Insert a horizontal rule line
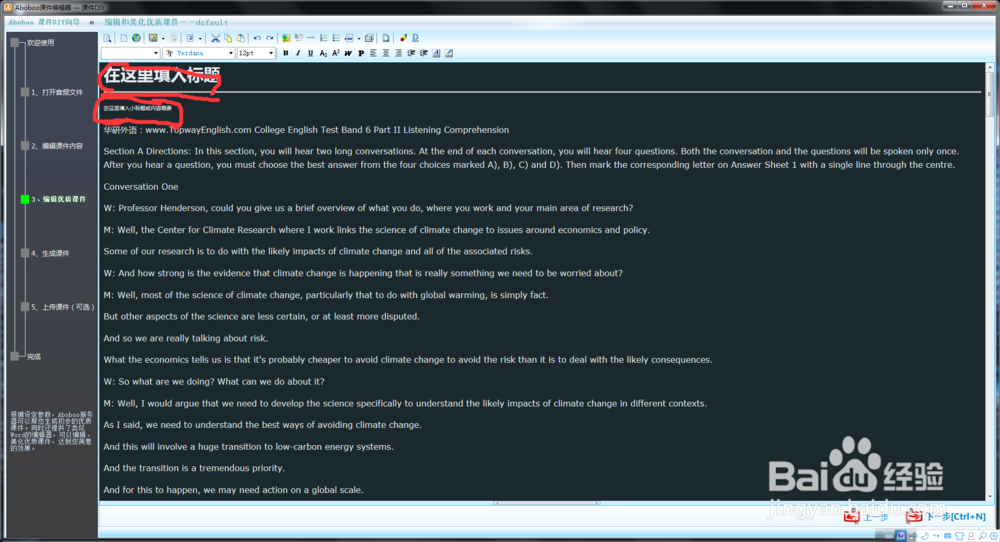Screen dimensions: 1000x542 (x=311, y=38)
